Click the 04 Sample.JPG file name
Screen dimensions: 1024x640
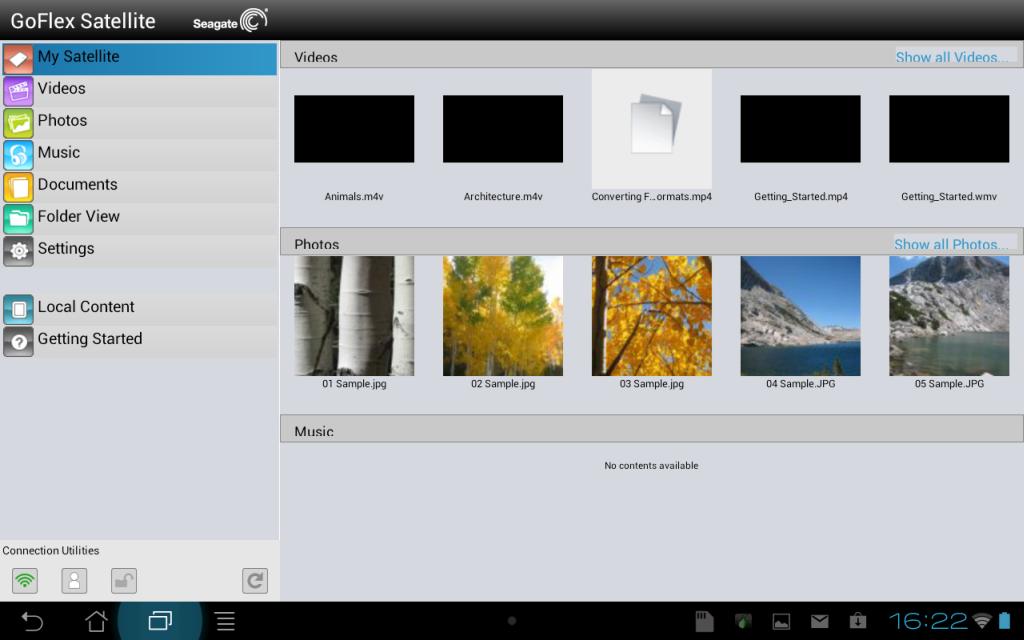coord(801,384)
